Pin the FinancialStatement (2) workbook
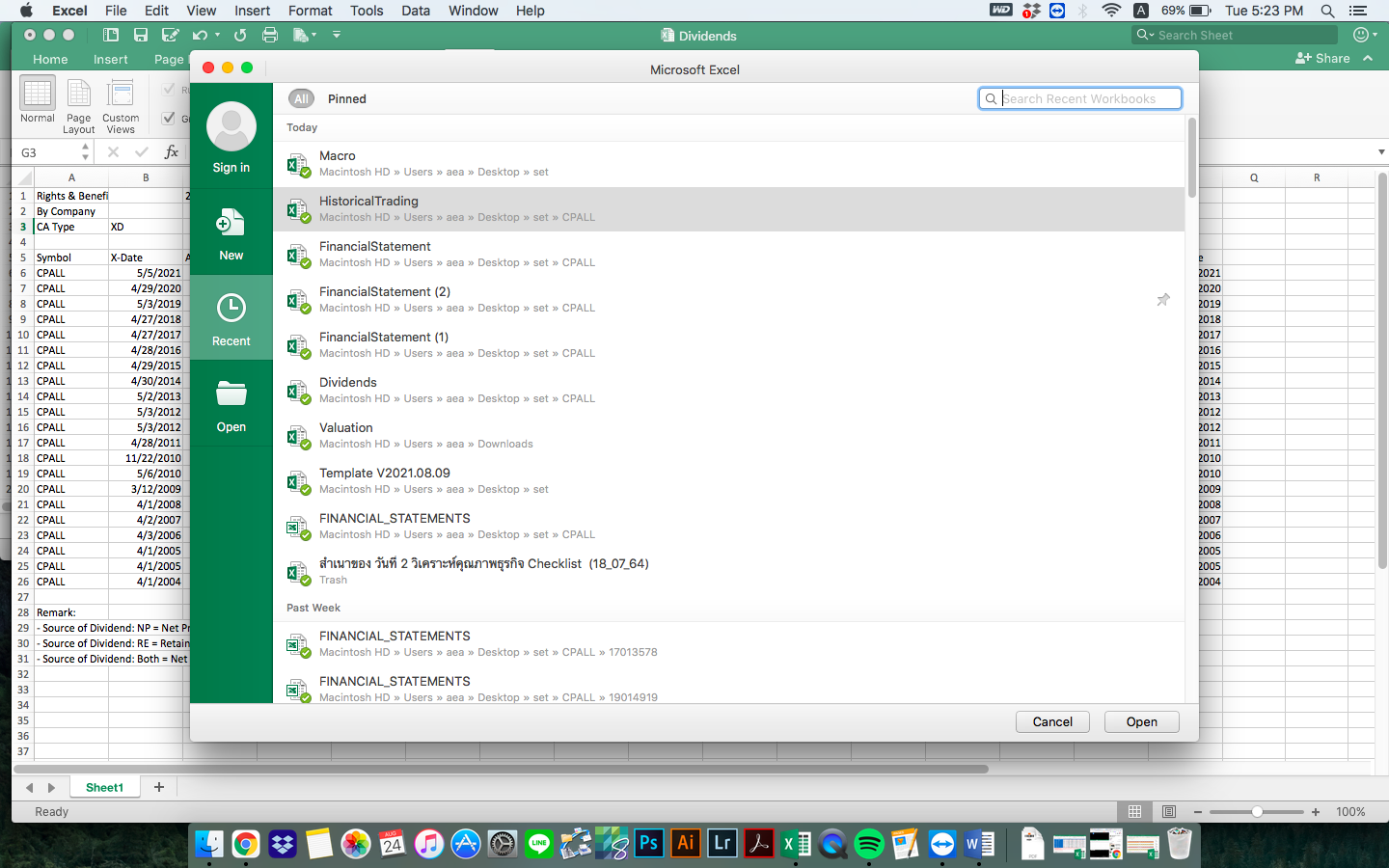 coord(1163,300)
